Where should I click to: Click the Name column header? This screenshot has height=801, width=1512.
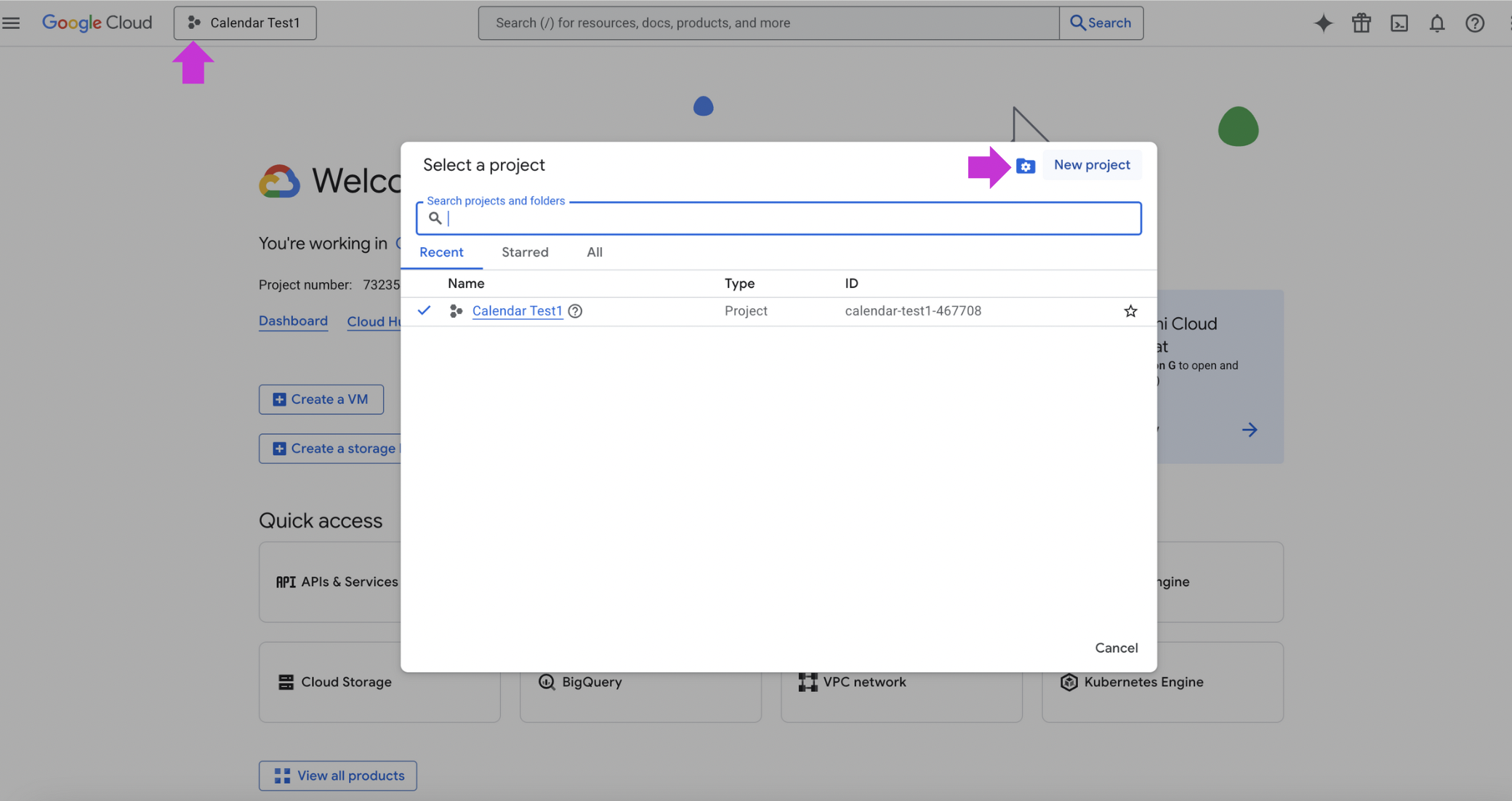coord(466,283)
